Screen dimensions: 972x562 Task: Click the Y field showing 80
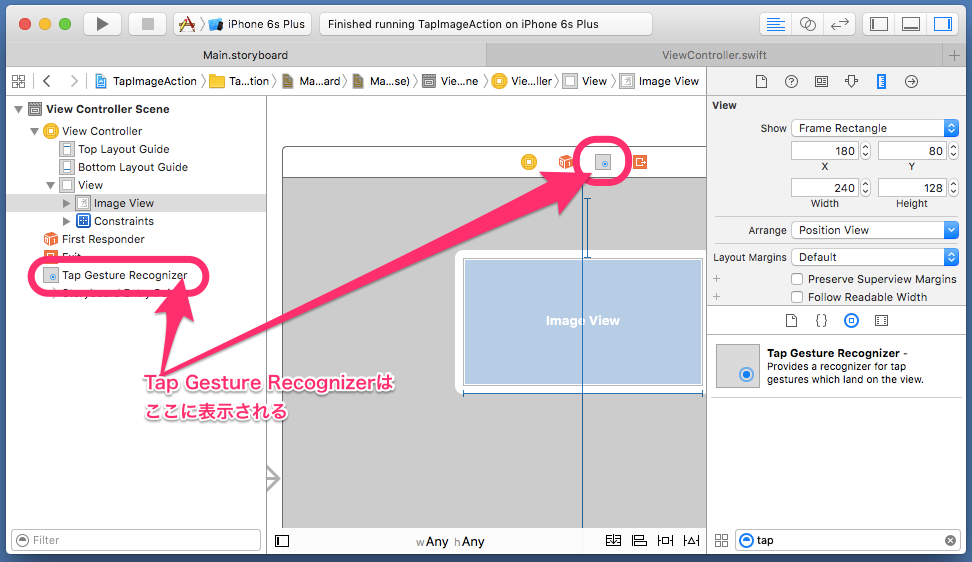[x=912, y=151]
